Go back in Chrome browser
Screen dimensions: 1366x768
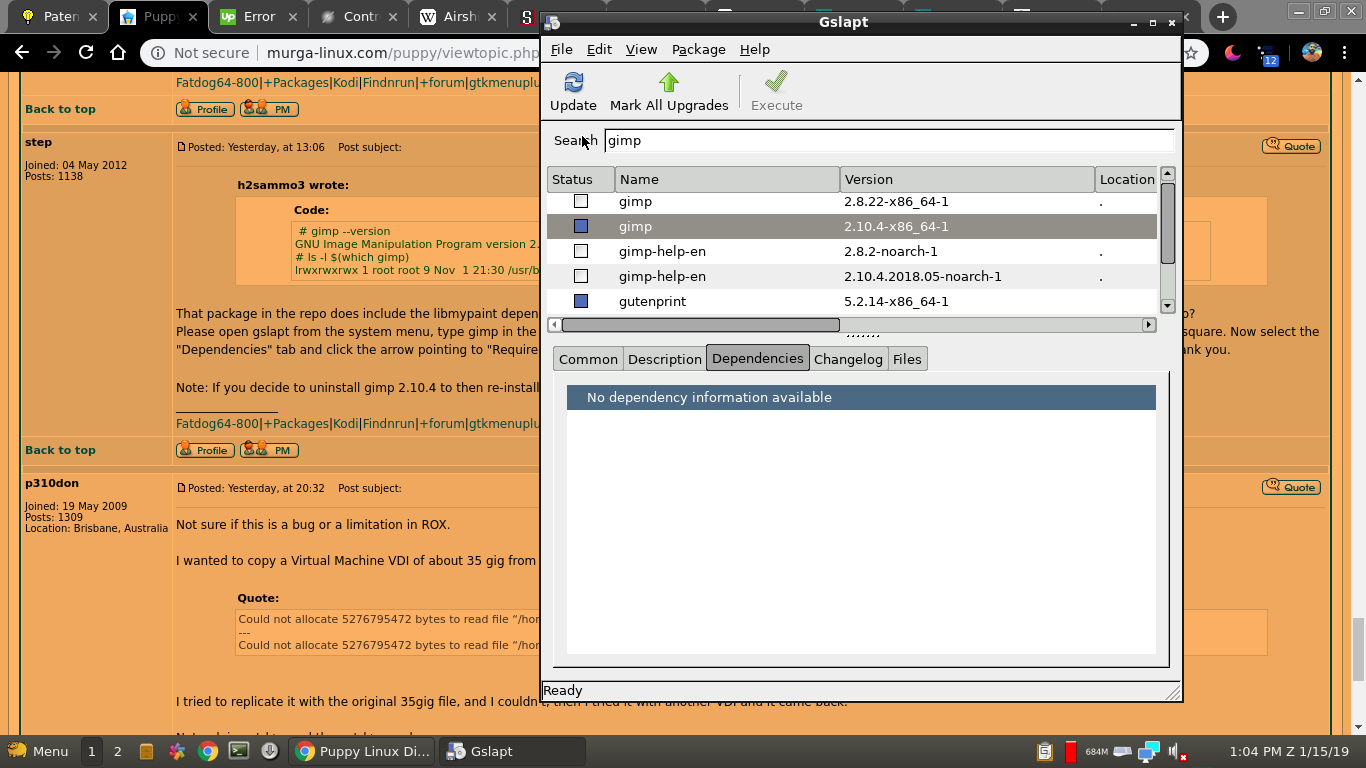tap(22, 53)
